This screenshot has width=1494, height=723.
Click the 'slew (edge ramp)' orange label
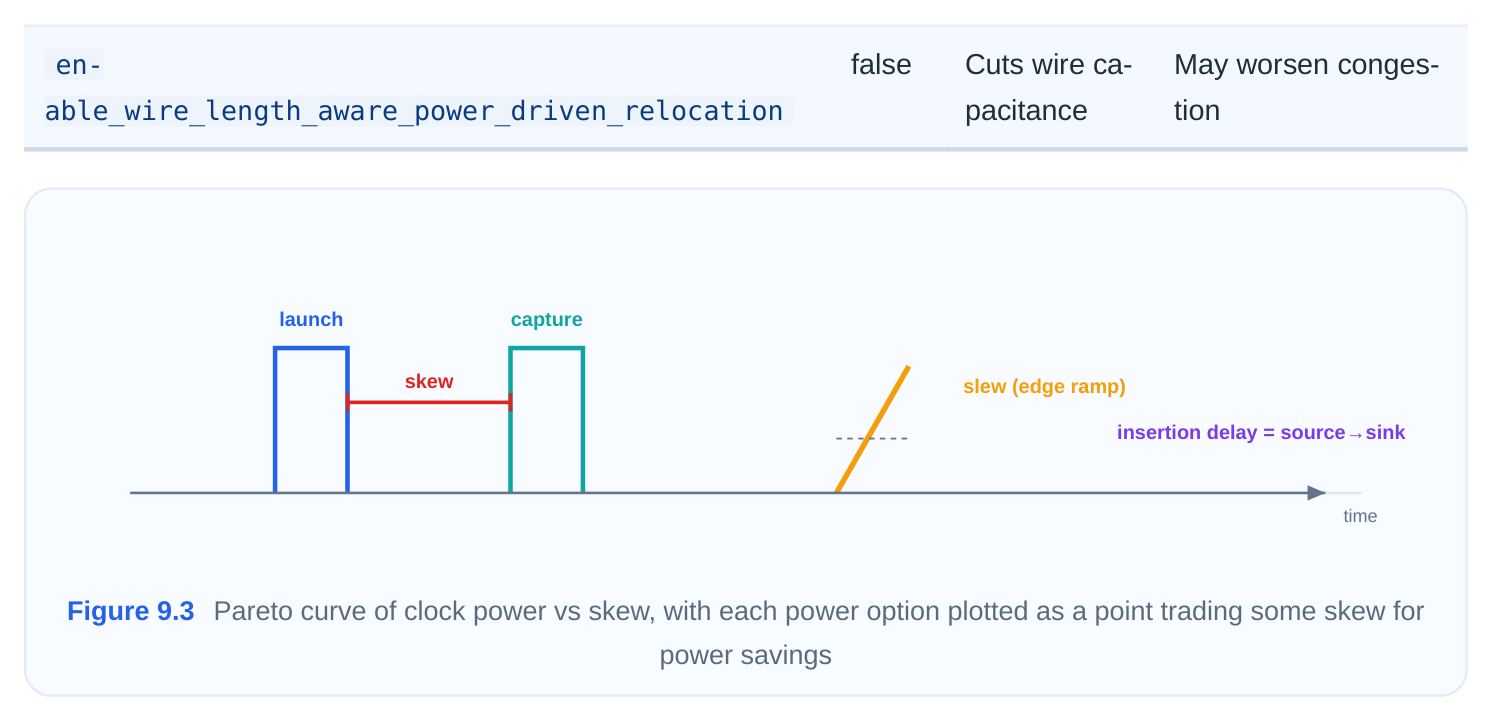tap(1044, 387)
